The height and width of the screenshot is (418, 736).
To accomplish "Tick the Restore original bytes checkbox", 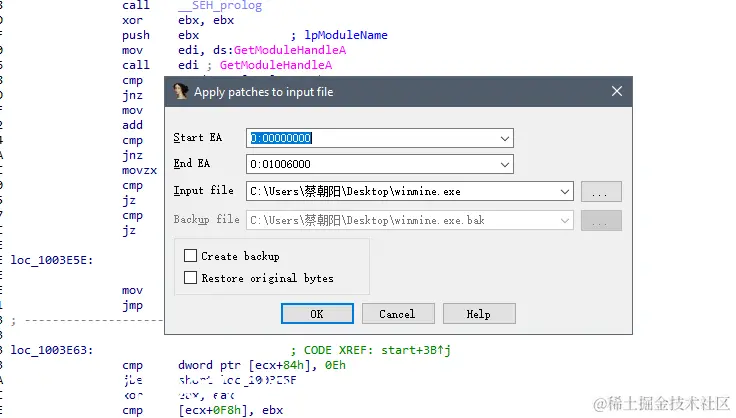I will pos(190,278).
